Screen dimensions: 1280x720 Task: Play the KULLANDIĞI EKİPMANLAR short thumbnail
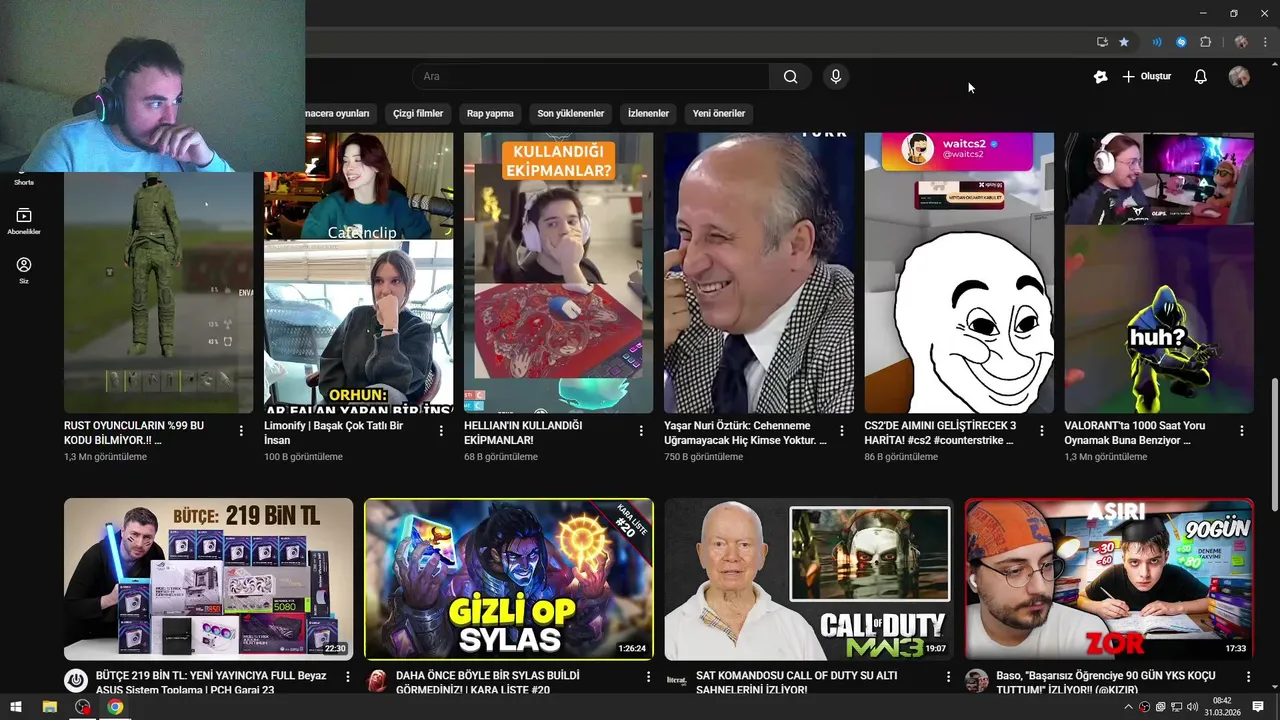click(x=559, y=273)
